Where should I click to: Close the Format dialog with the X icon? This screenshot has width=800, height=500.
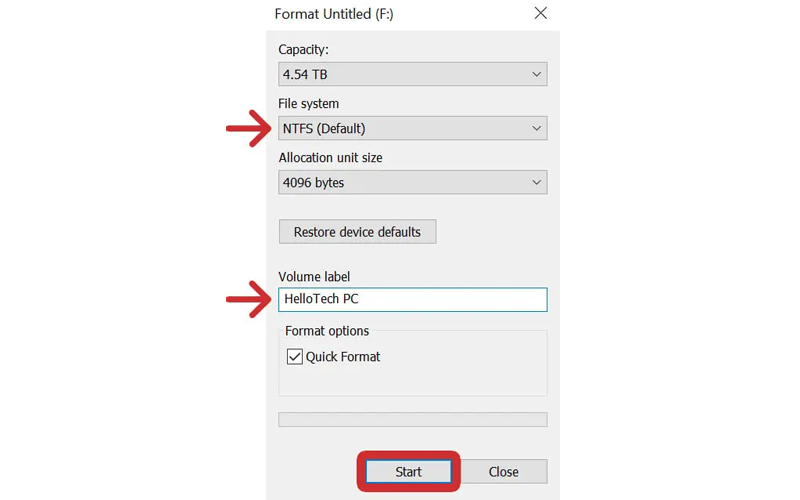pos(540,14)
